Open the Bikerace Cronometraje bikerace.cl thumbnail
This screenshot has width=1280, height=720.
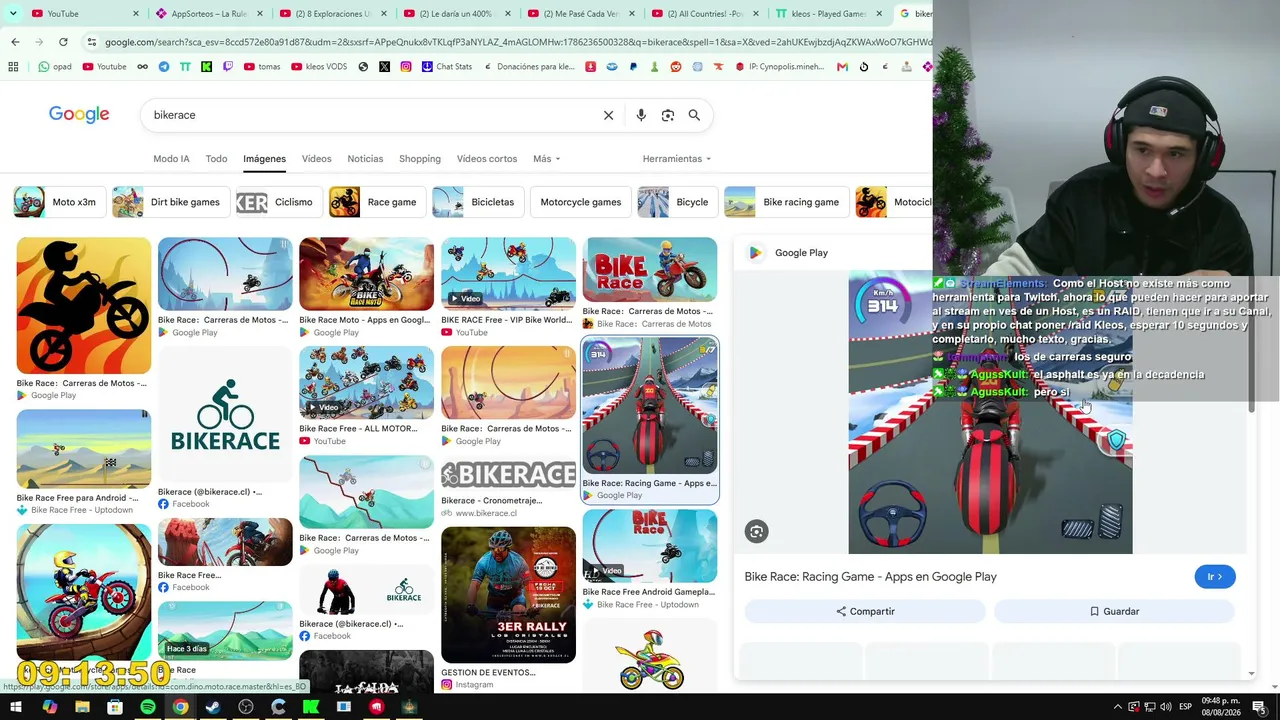point(508,474)
